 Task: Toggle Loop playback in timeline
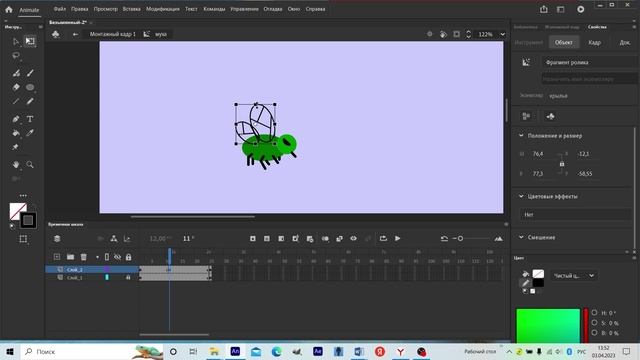(383, 239)
